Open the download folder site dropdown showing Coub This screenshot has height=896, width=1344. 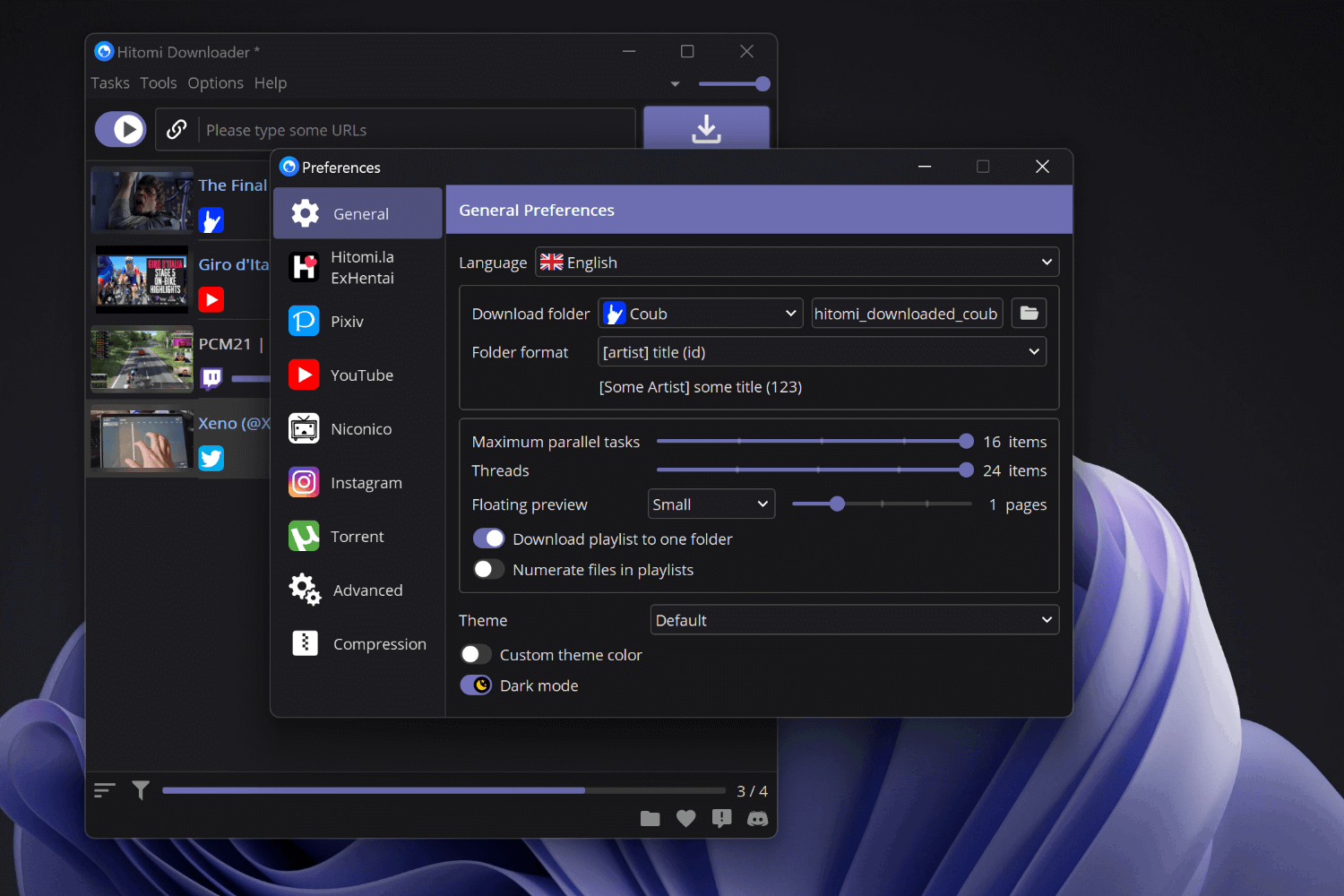tap(701, 314)
